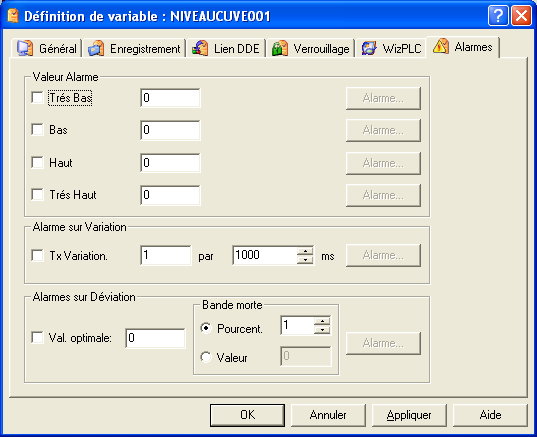Click the Val. optimale input field
The height and width of the screenshot is (437, 537).
point(155,338)
